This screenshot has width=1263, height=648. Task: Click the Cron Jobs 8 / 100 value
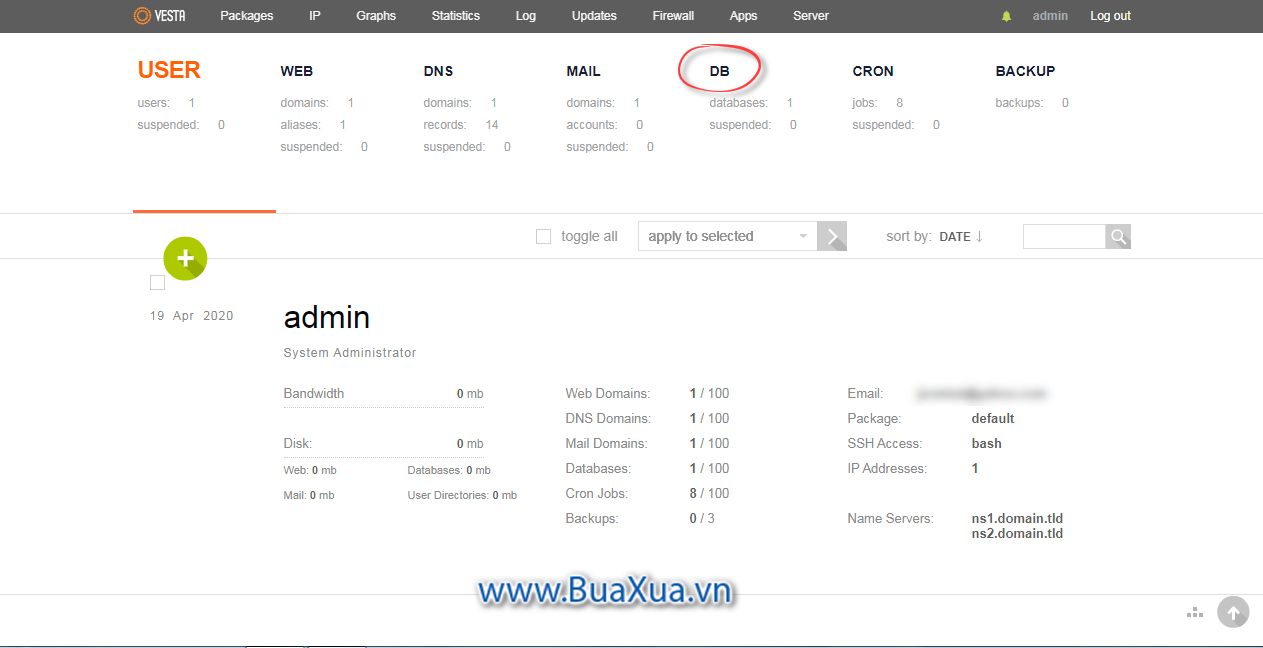pyautogui.click(x=709, y=493)
